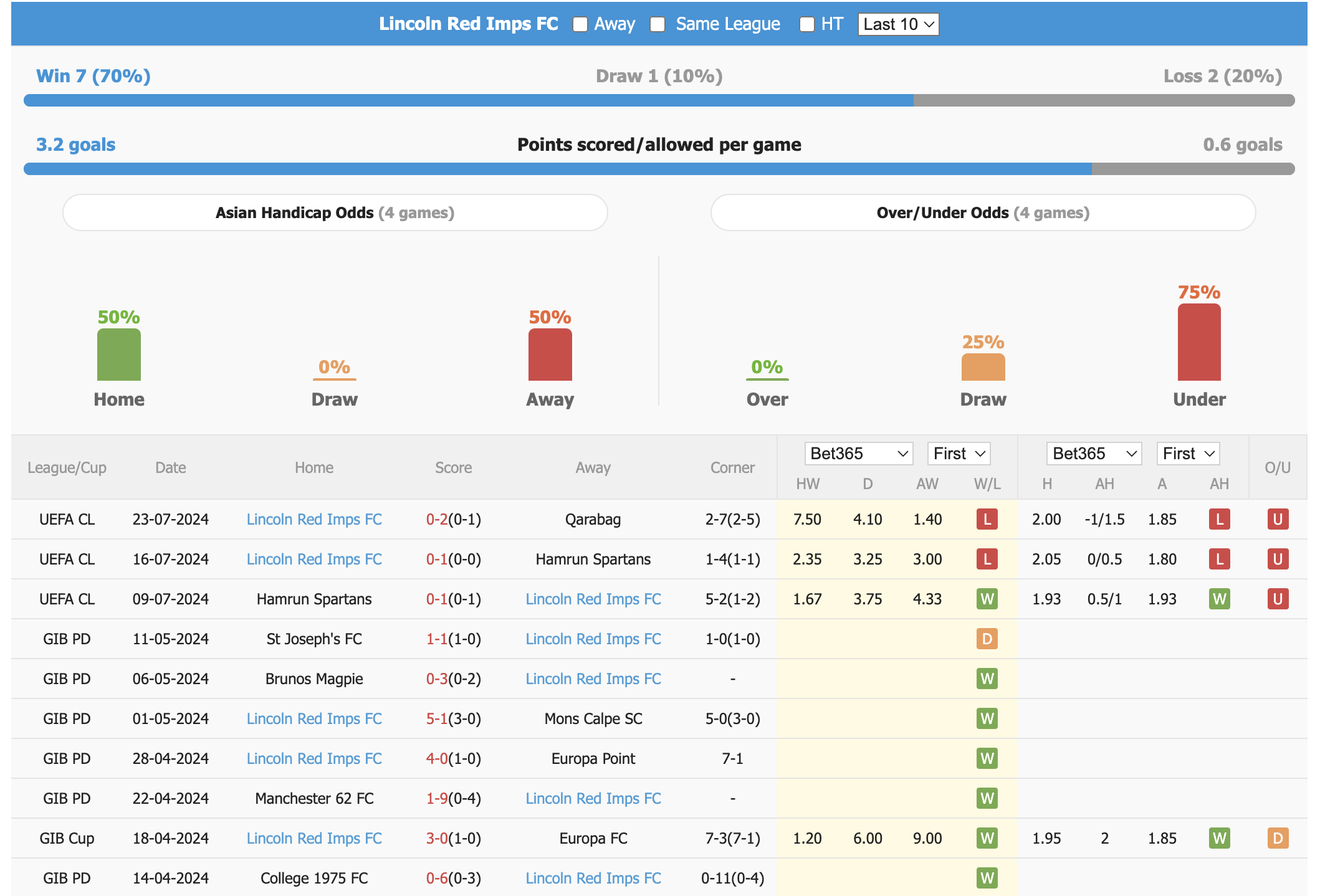The height and width of the screenshot is (896, 1320).
Task: Click the Lincoln Red Imps FC header title
Action: pos(469,24)
